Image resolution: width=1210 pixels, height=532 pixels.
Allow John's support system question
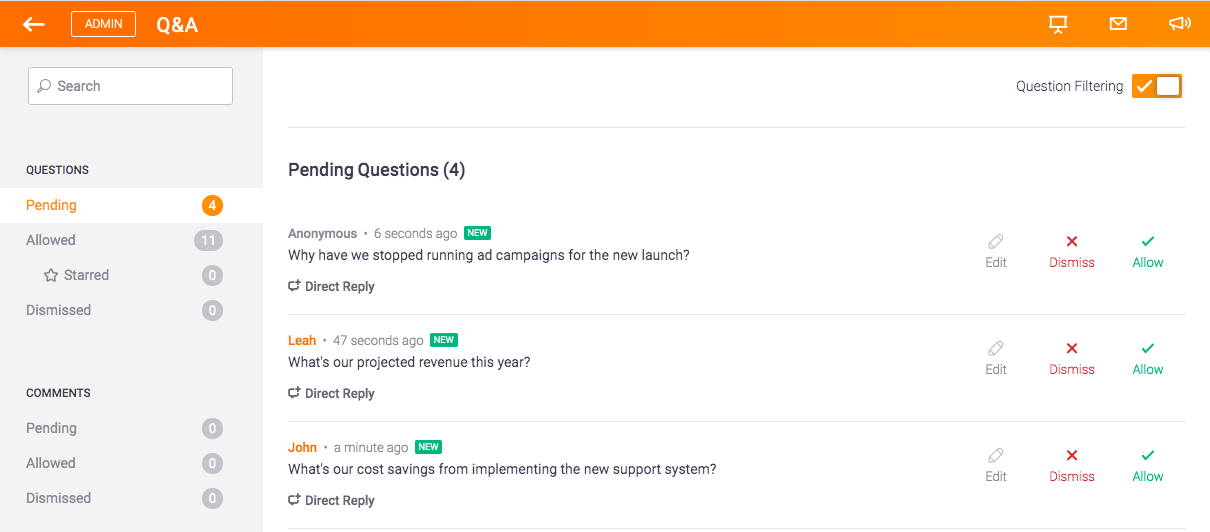tap(1148, 465)
